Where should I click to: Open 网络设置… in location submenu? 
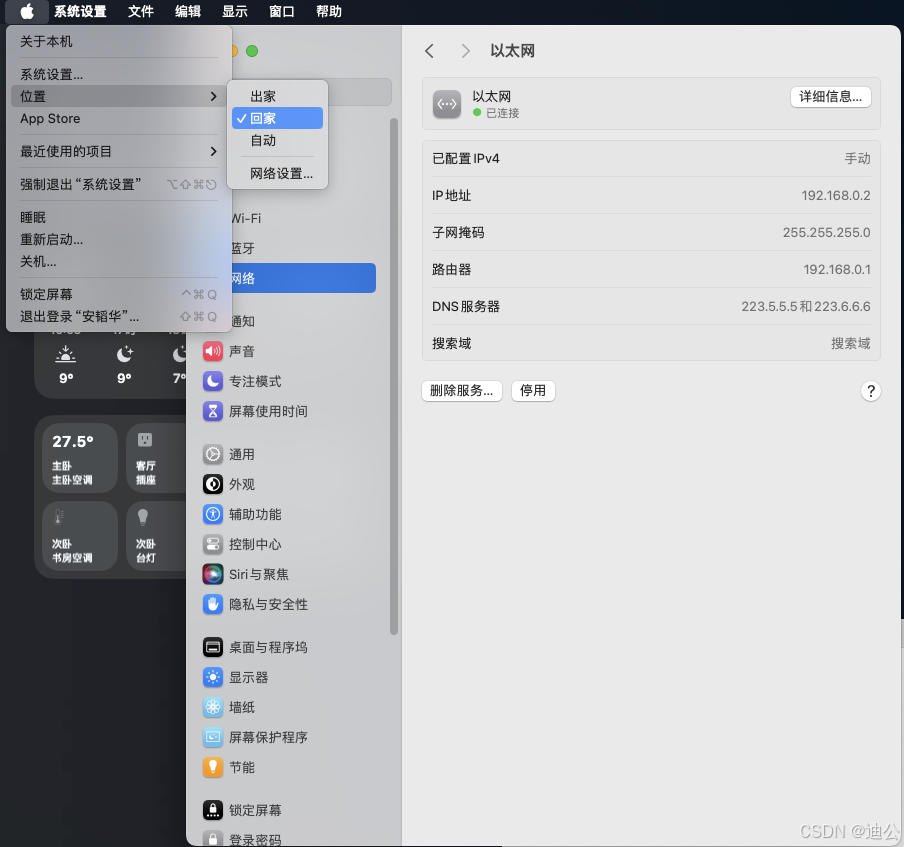point(277,173)
